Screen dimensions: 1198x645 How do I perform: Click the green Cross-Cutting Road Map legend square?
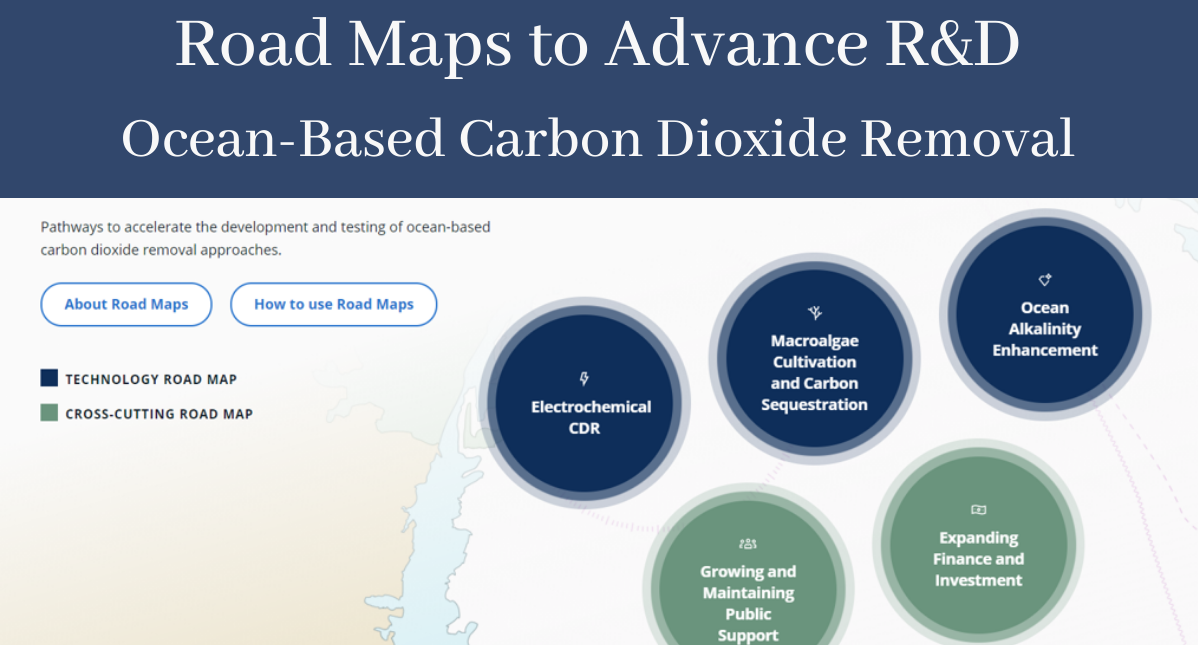(48, 411)
